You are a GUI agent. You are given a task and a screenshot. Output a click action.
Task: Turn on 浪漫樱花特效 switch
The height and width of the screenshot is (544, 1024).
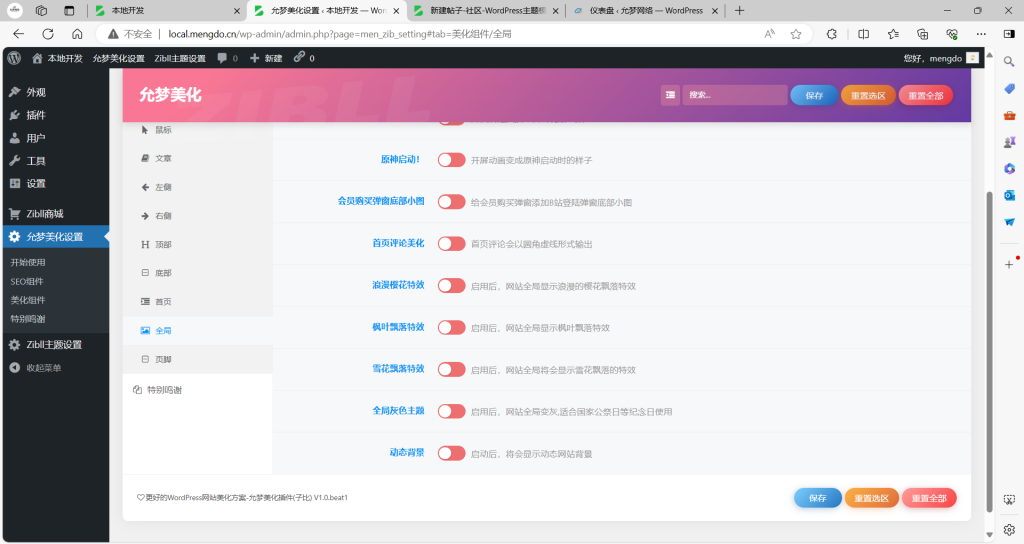451,286
